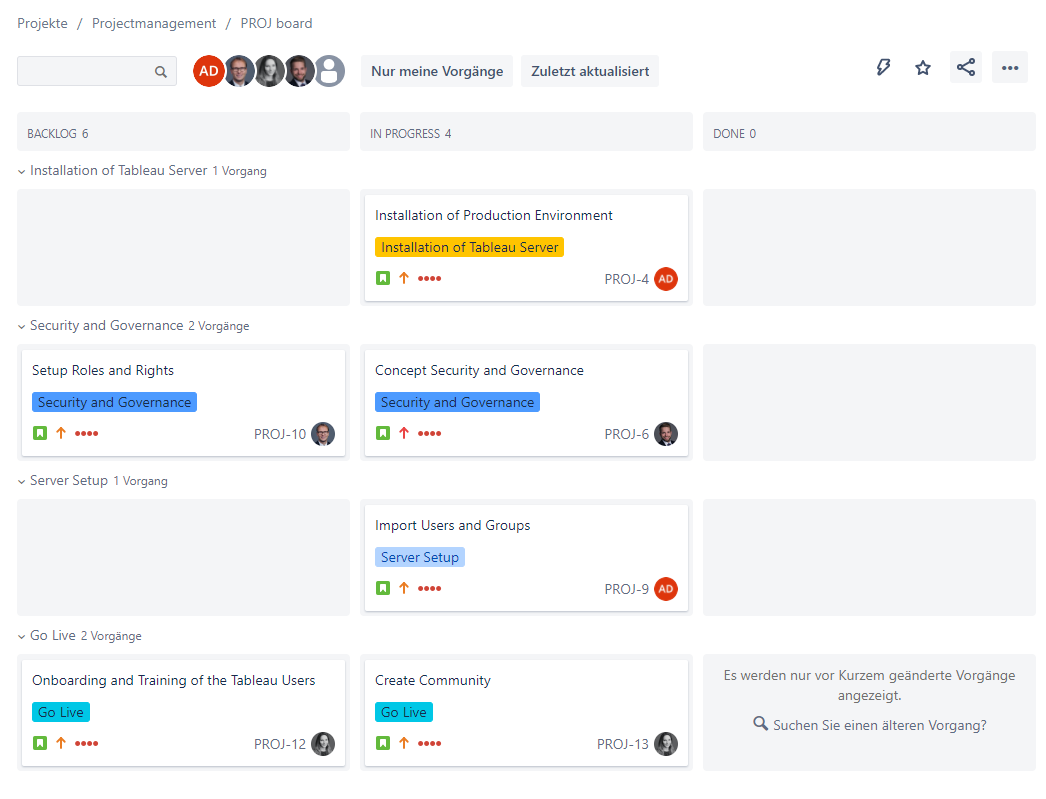This screenshot has width=1046, height=799.
Task: Click the magnifier icon in the search field
Action: (160, 71)
